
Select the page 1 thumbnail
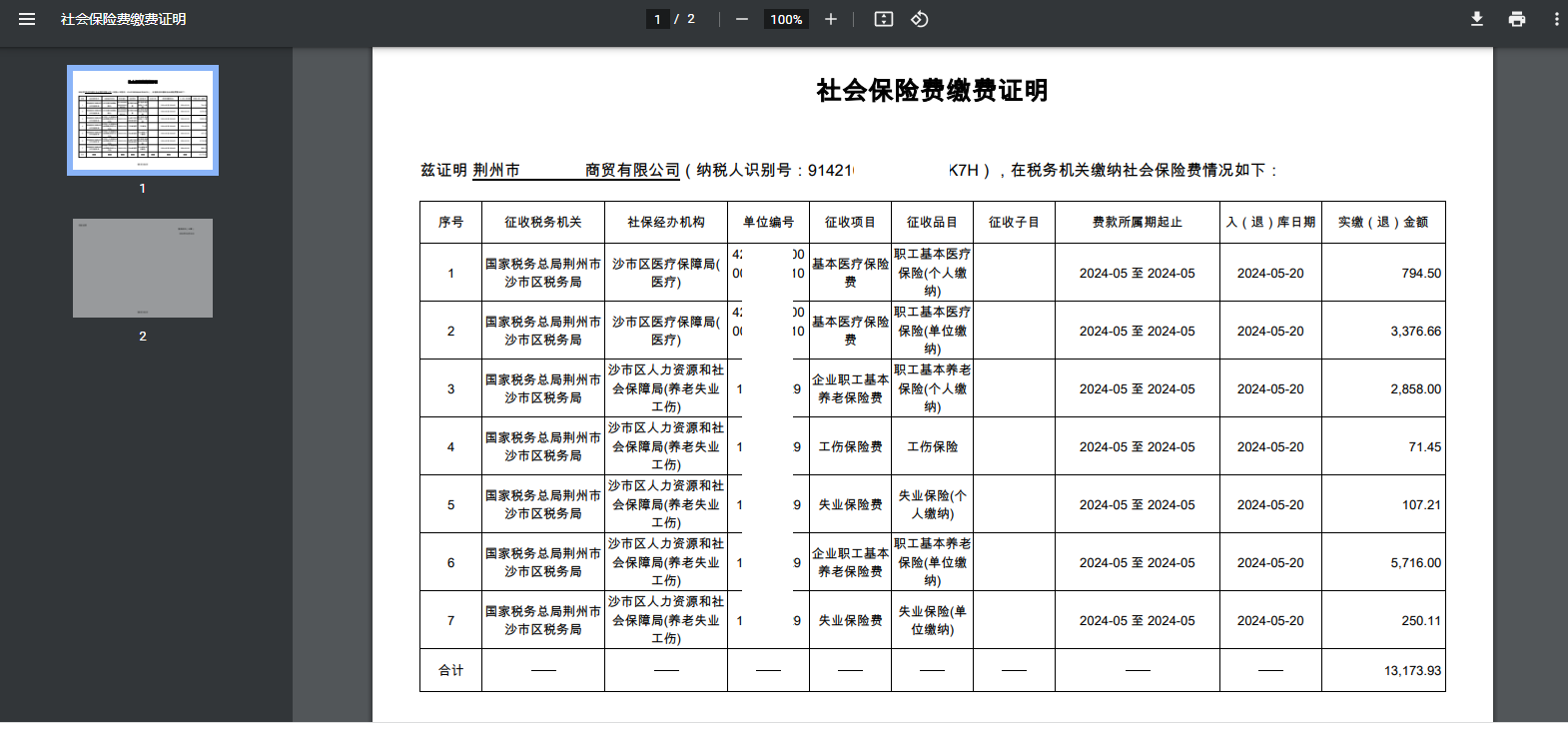(143, 120)
